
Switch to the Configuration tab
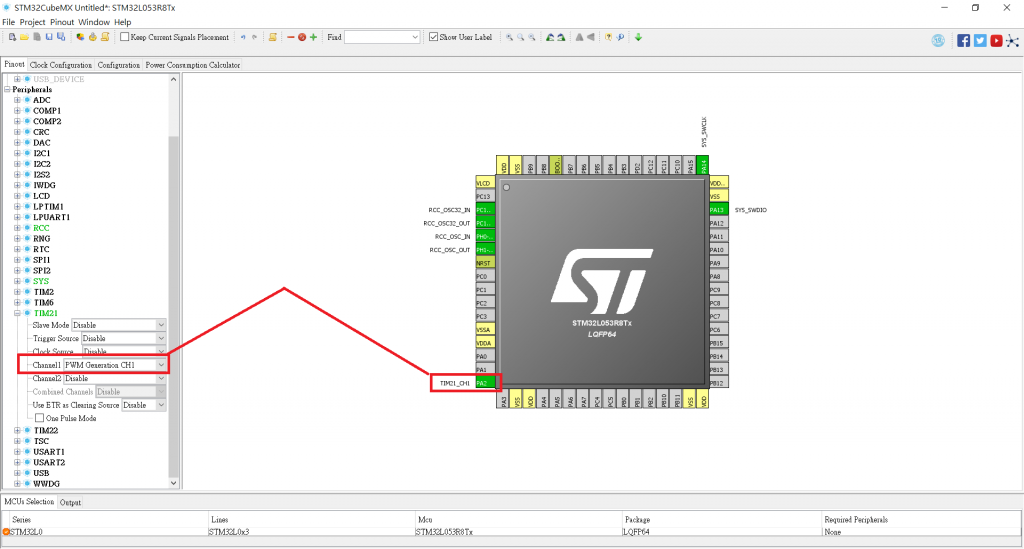[x=118, y=65]
